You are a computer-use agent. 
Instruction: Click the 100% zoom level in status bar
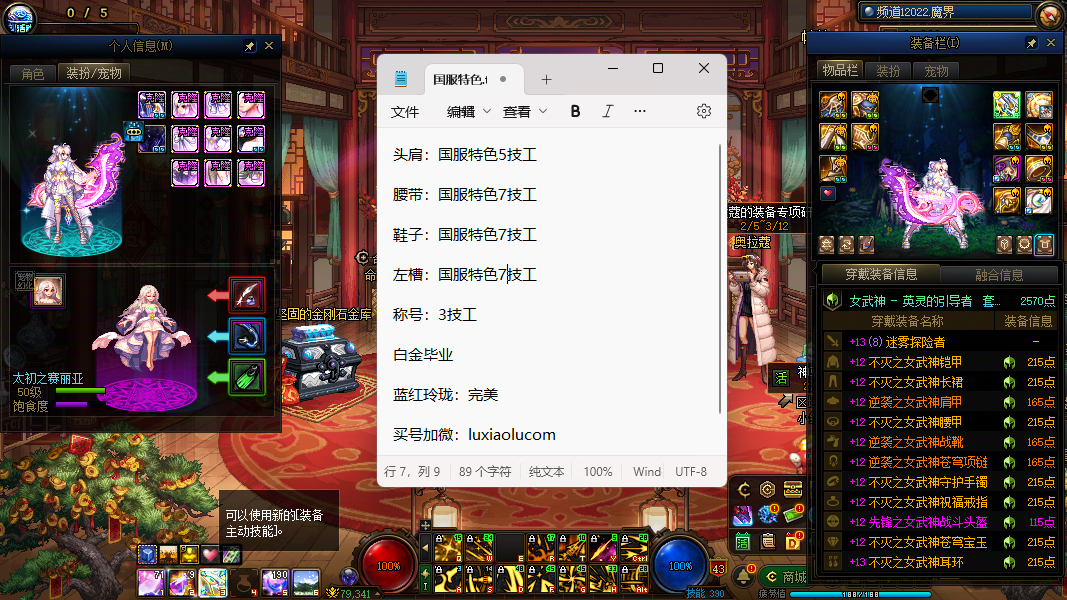tap(598, 471)
